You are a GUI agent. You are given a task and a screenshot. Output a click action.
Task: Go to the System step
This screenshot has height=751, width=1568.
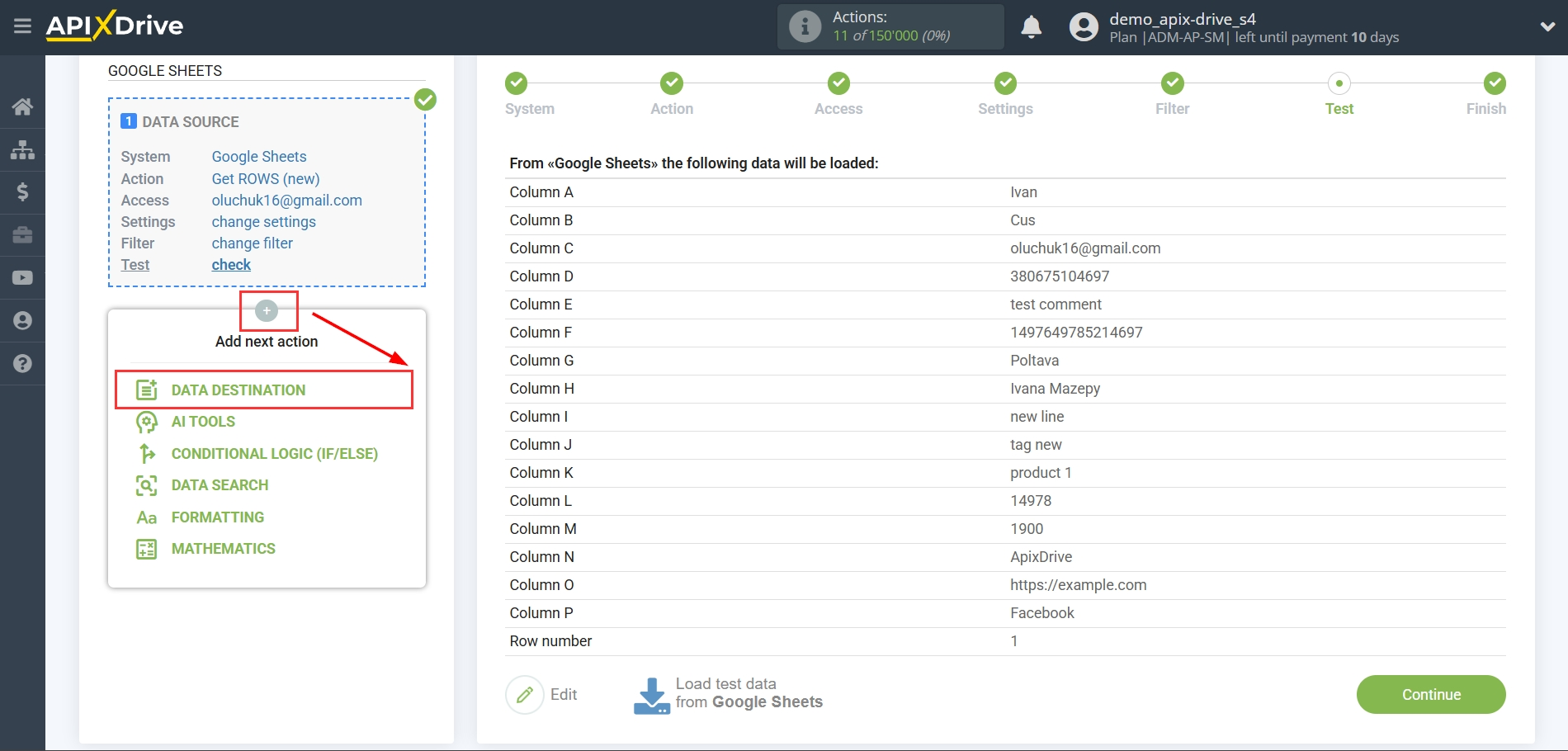[517, 83]
